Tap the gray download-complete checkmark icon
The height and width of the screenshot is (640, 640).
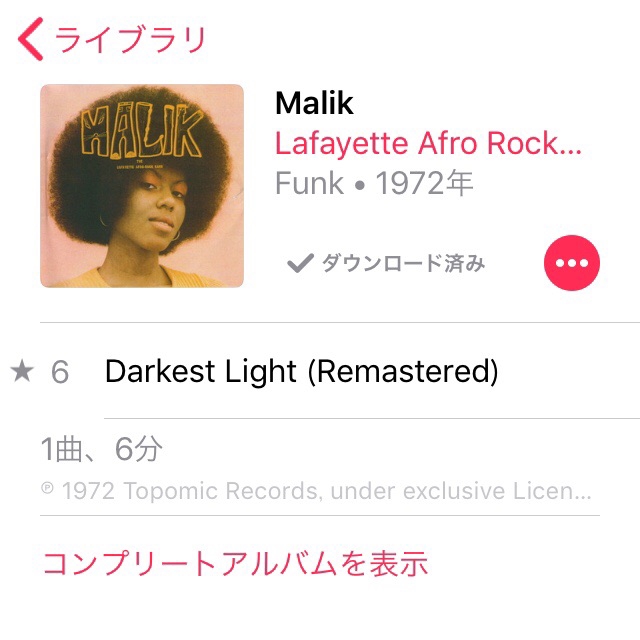pos(300,263)
